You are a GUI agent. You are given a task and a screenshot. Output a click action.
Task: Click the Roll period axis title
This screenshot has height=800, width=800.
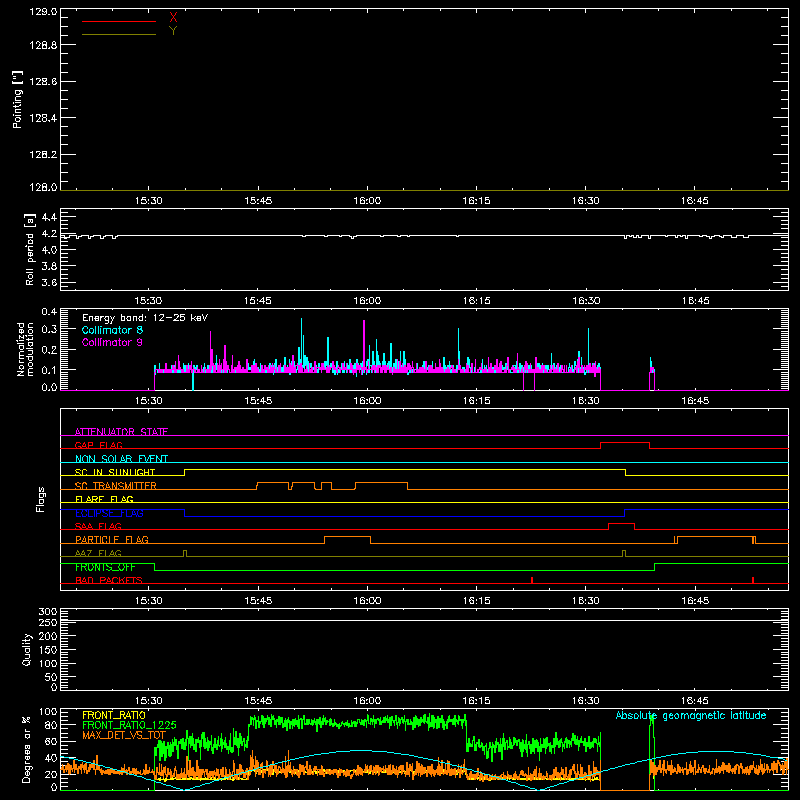[30, 249]
